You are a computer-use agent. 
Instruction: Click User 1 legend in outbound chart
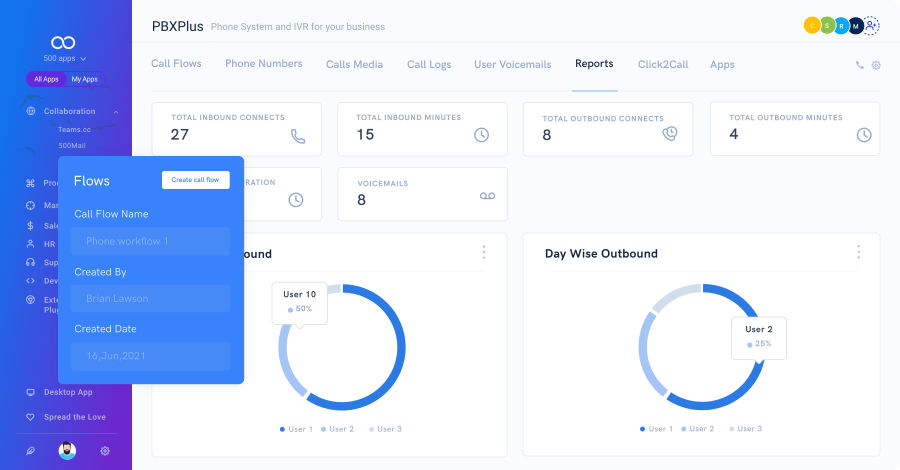pos(656,429)
